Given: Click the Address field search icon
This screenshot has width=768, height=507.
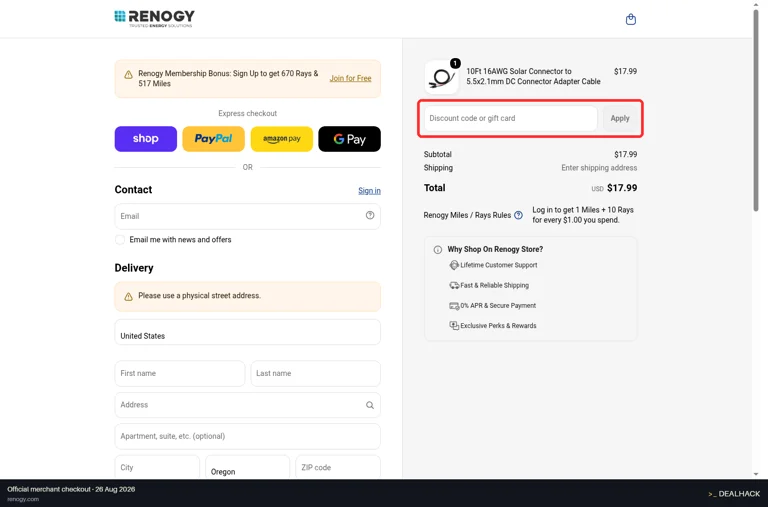Looking at the screenshot, I should tap(370, 405).
